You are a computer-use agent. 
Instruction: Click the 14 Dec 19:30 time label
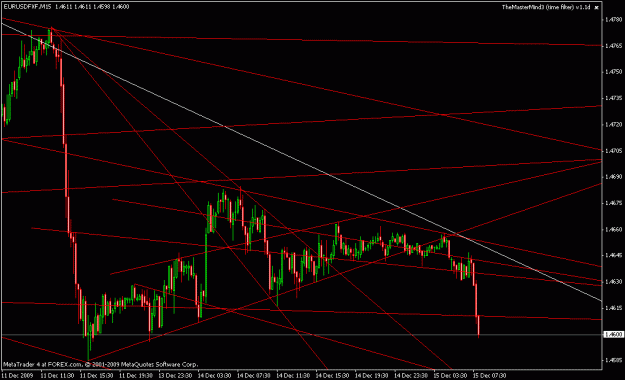tap(371, 376)
